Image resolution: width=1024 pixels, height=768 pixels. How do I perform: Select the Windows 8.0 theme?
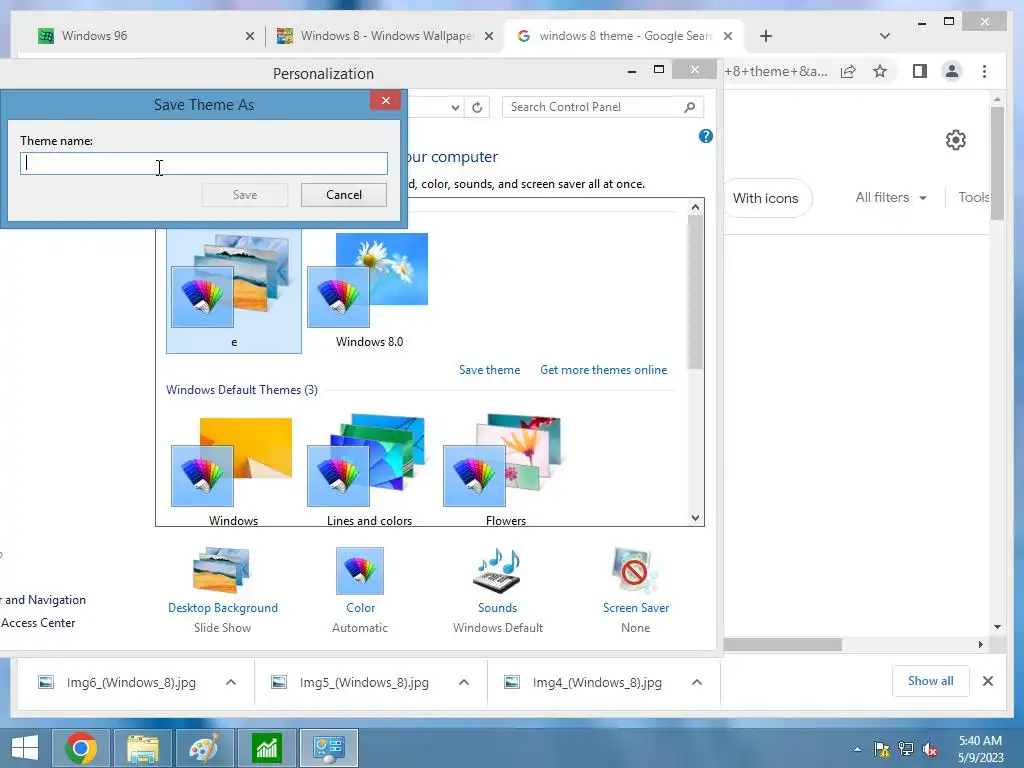tap(369, 291)
